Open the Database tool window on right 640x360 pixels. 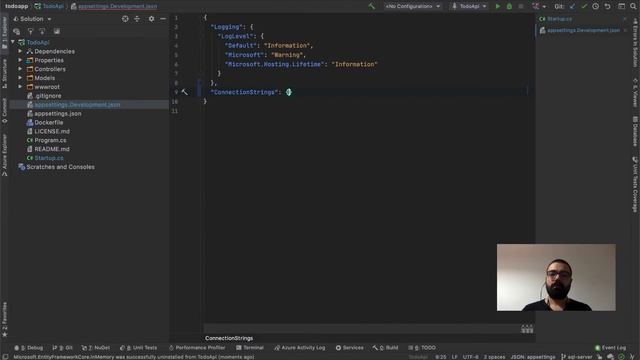(635, 131)
